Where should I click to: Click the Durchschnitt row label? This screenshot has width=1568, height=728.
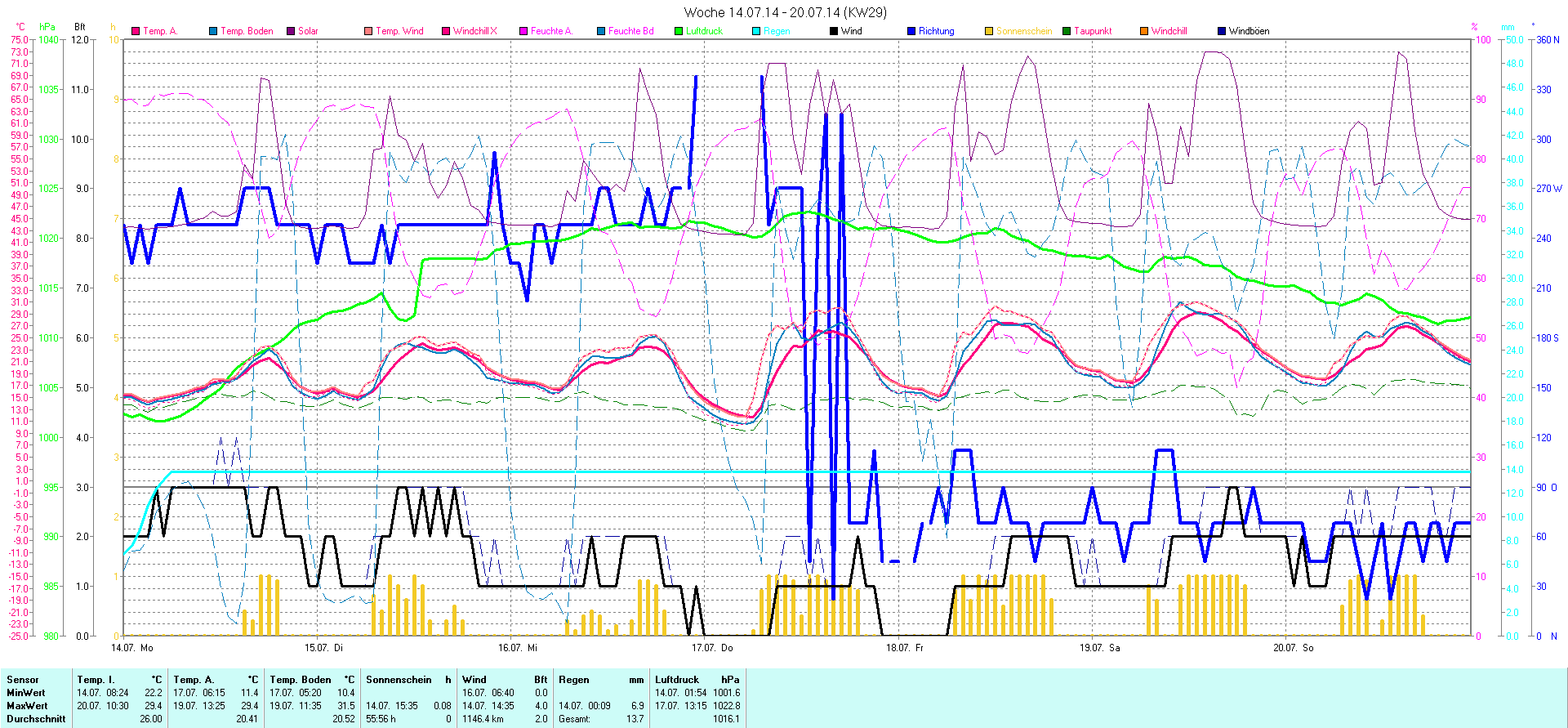click(36, 719)
